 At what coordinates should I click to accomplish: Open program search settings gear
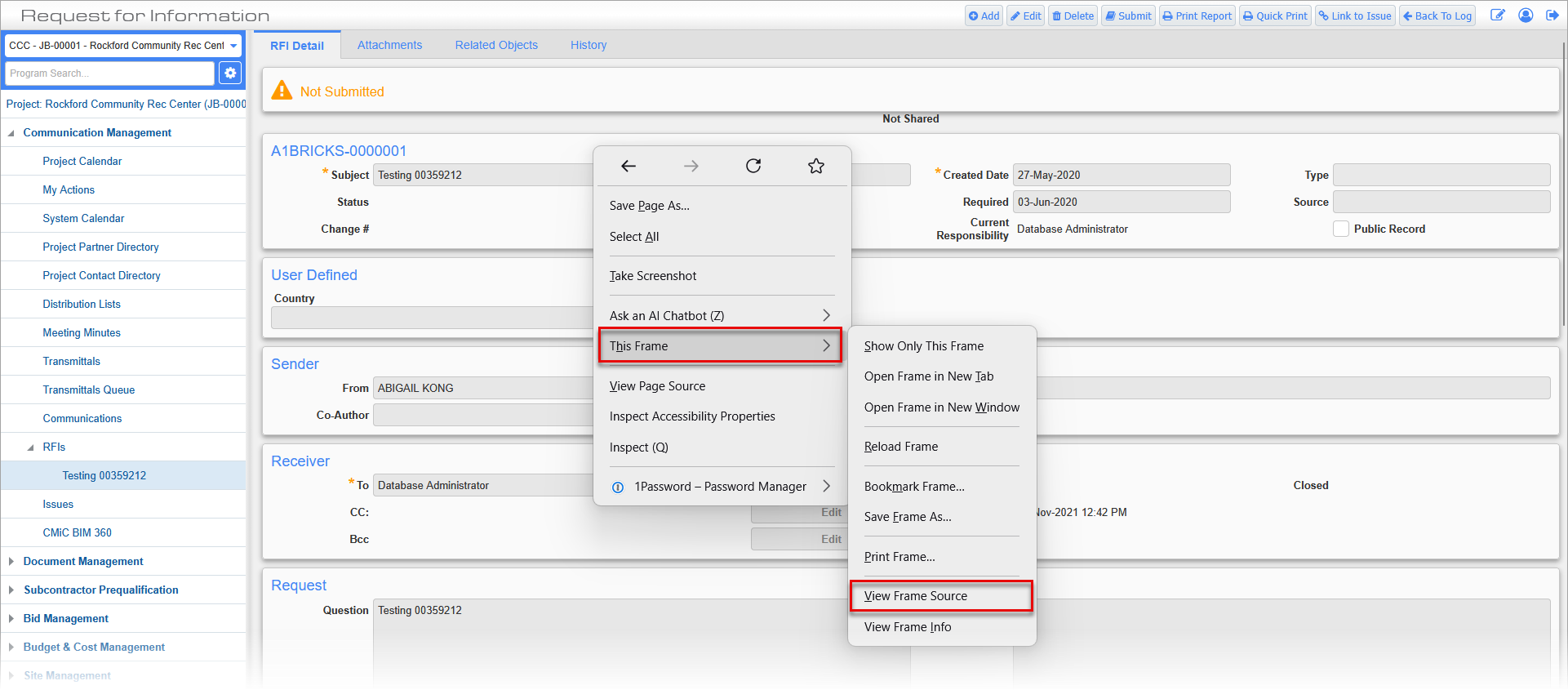230,73
